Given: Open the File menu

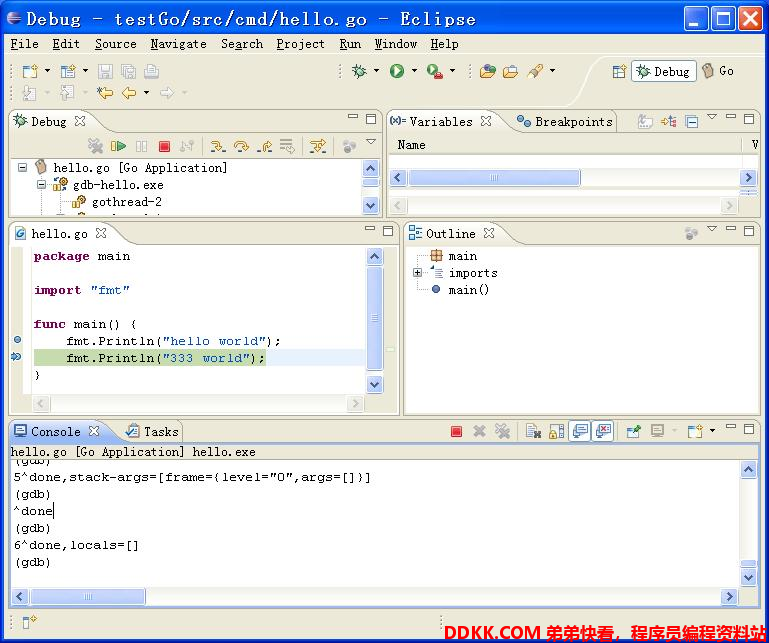Looking at the screenshot, I should click(25, 44).
